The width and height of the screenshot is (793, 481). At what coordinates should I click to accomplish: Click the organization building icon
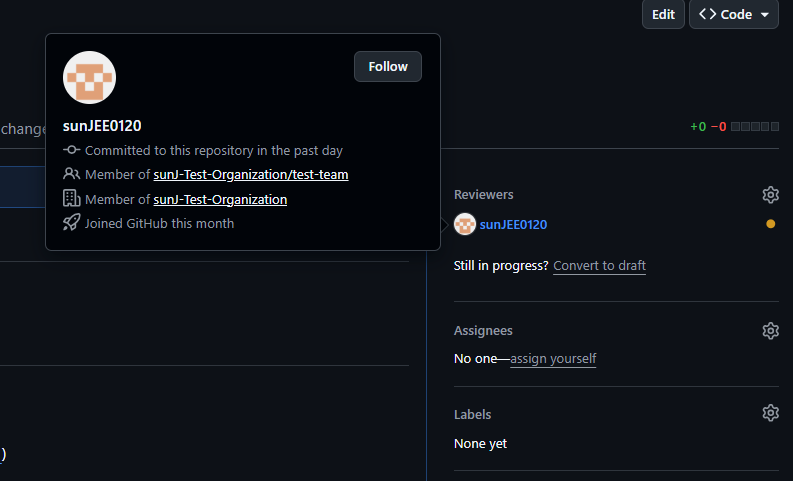[x=71, y=198]
